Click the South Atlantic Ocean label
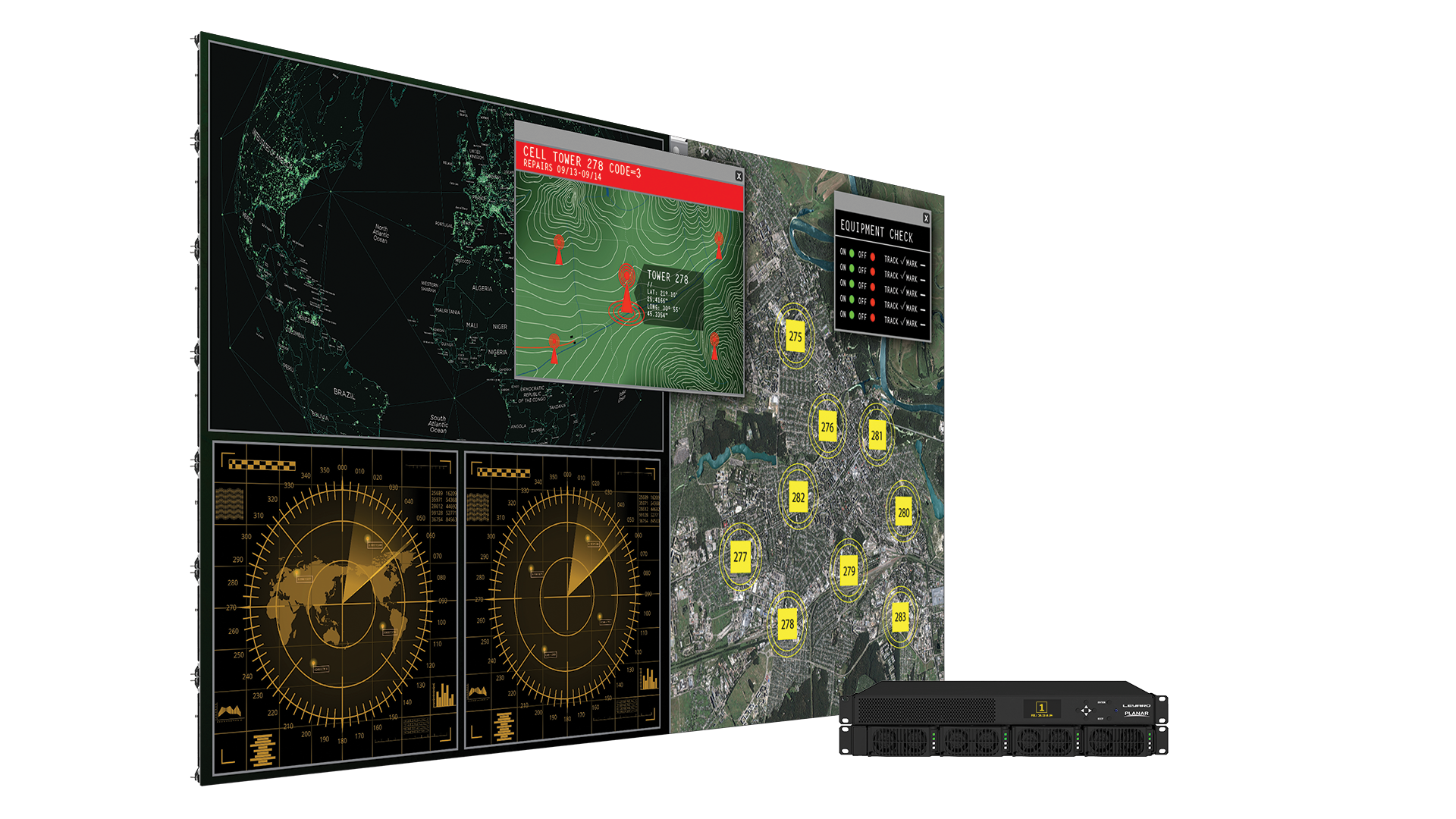This screenshot has height=819, width=1456. (438, 424)
